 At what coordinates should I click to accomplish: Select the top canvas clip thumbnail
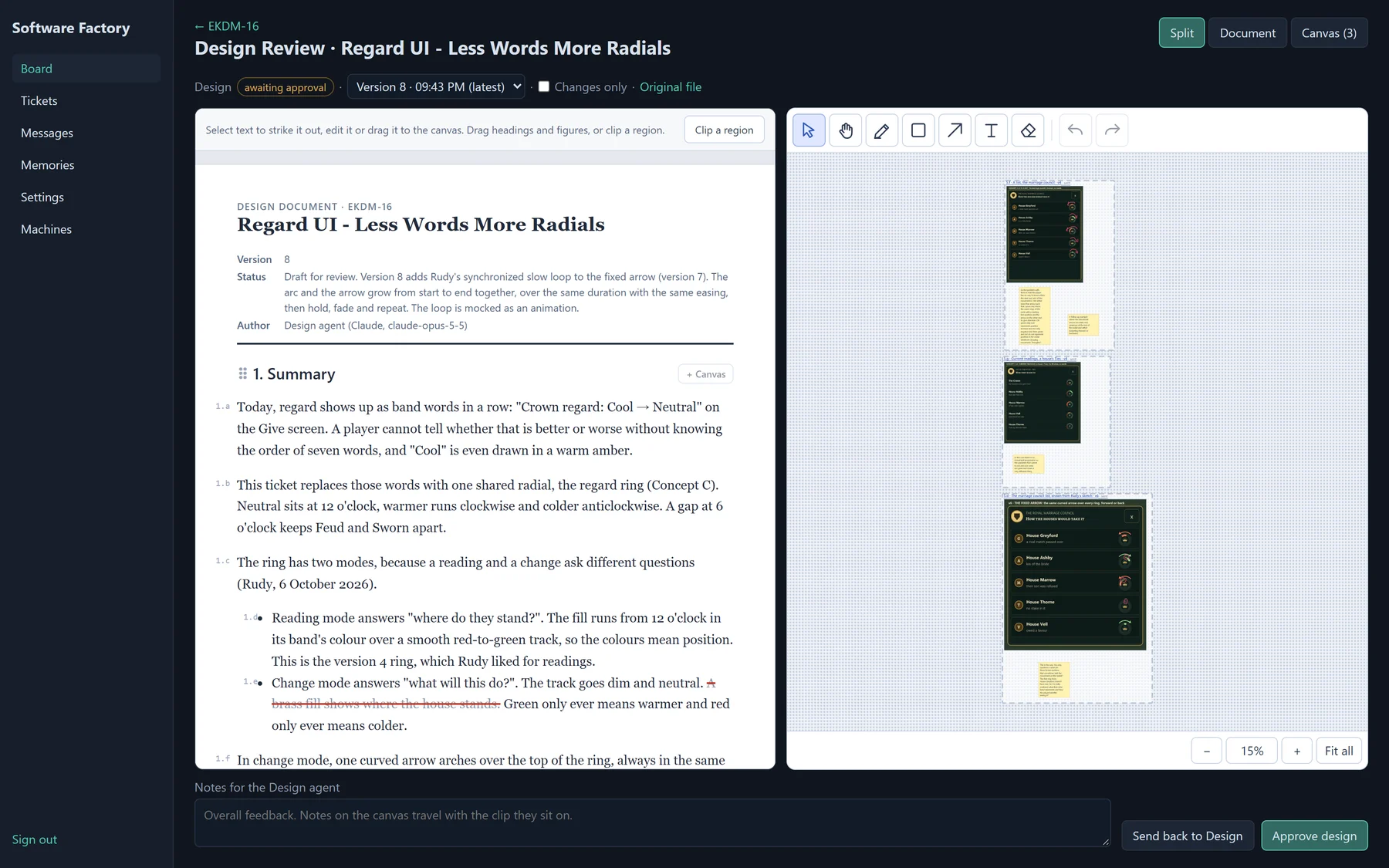1044,234
